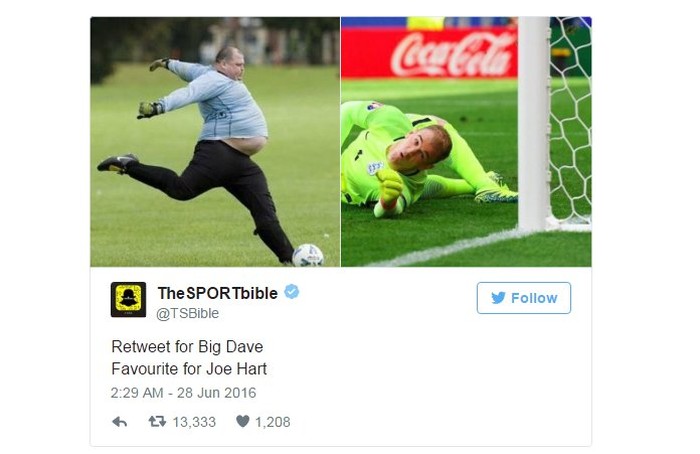This screenshot has height=454, width=700.
Task: Click the goalpost in the right photo
Action: point(533,124)
